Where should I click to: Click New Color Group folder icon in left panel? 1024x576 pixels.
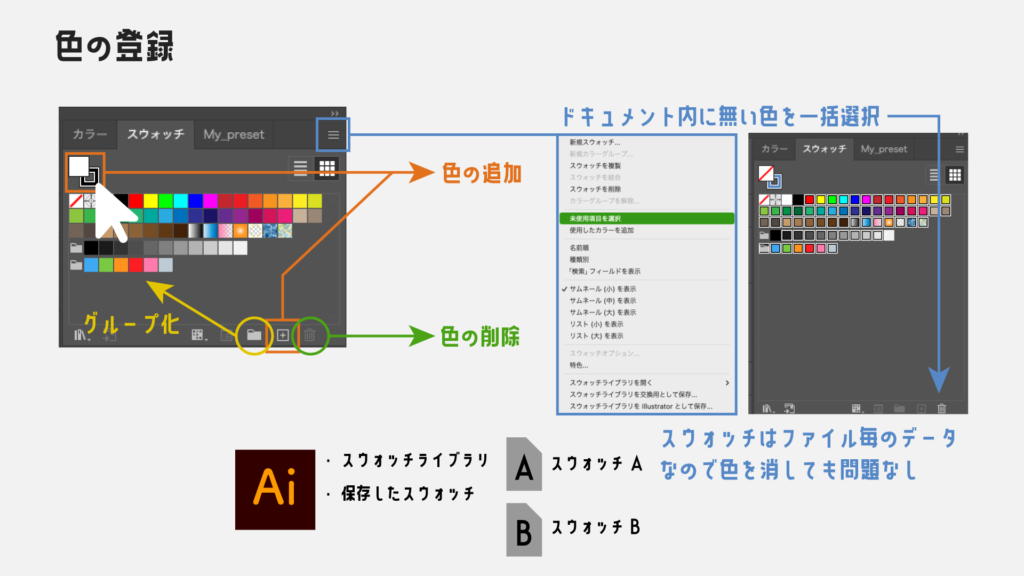tap(254, 335)
